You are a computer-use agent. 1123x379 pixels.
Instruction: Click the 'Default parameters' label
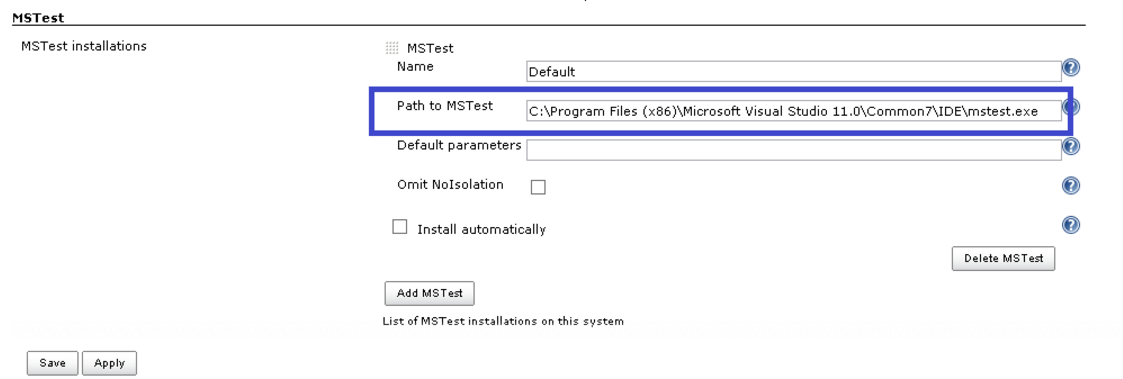pos(459,145)
